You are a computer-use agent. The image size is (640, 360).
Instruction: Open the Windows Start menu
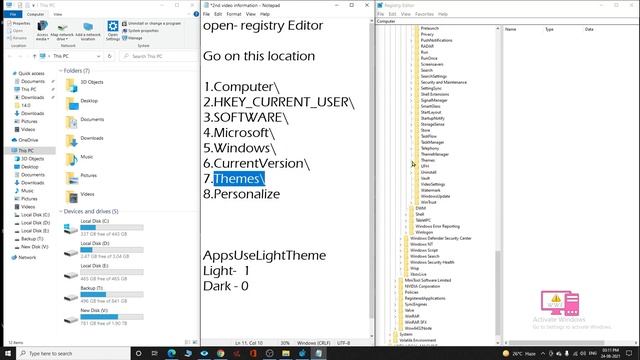point(8,353)
